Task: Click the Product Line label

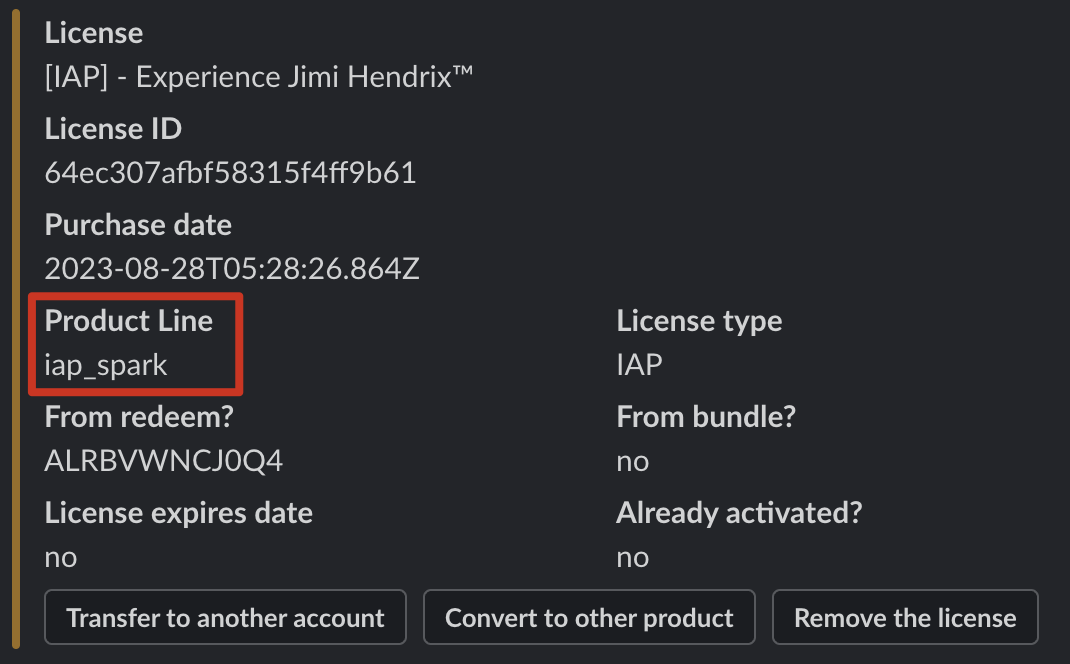Action: [x=129, y=321]
